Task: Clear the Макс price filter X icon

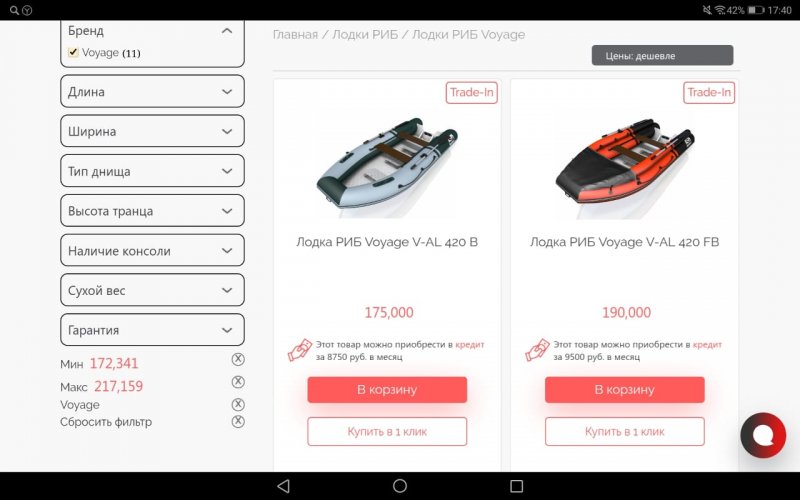Action: point(238,382)
